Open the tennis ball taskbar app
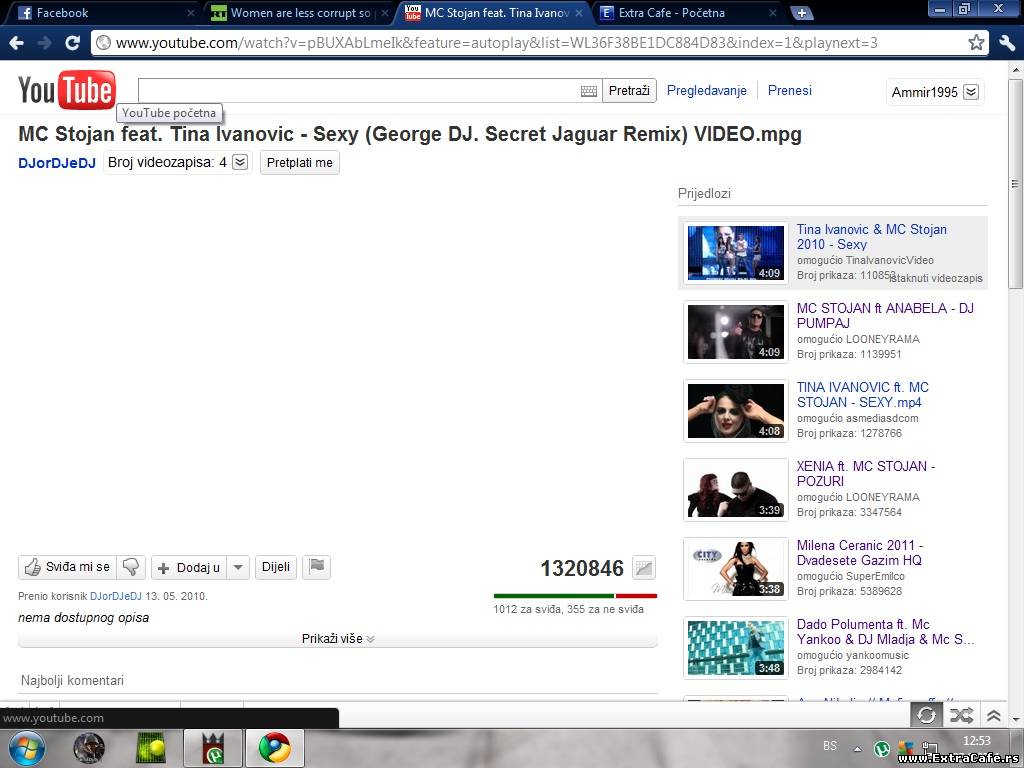Image resolution: width=1024 pixels, height=768 pixels. [150, 748]
